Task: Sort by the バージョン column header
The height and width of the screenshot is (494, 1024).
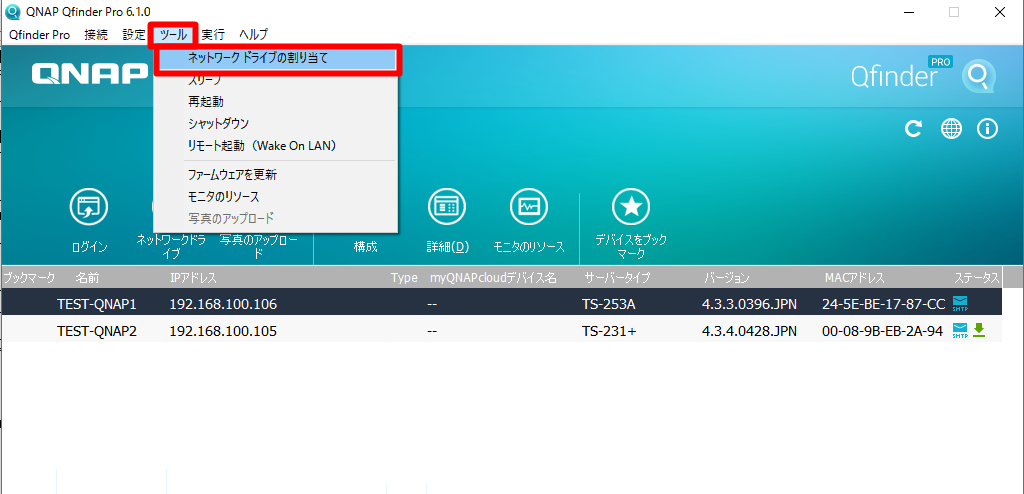Action: 727,278
